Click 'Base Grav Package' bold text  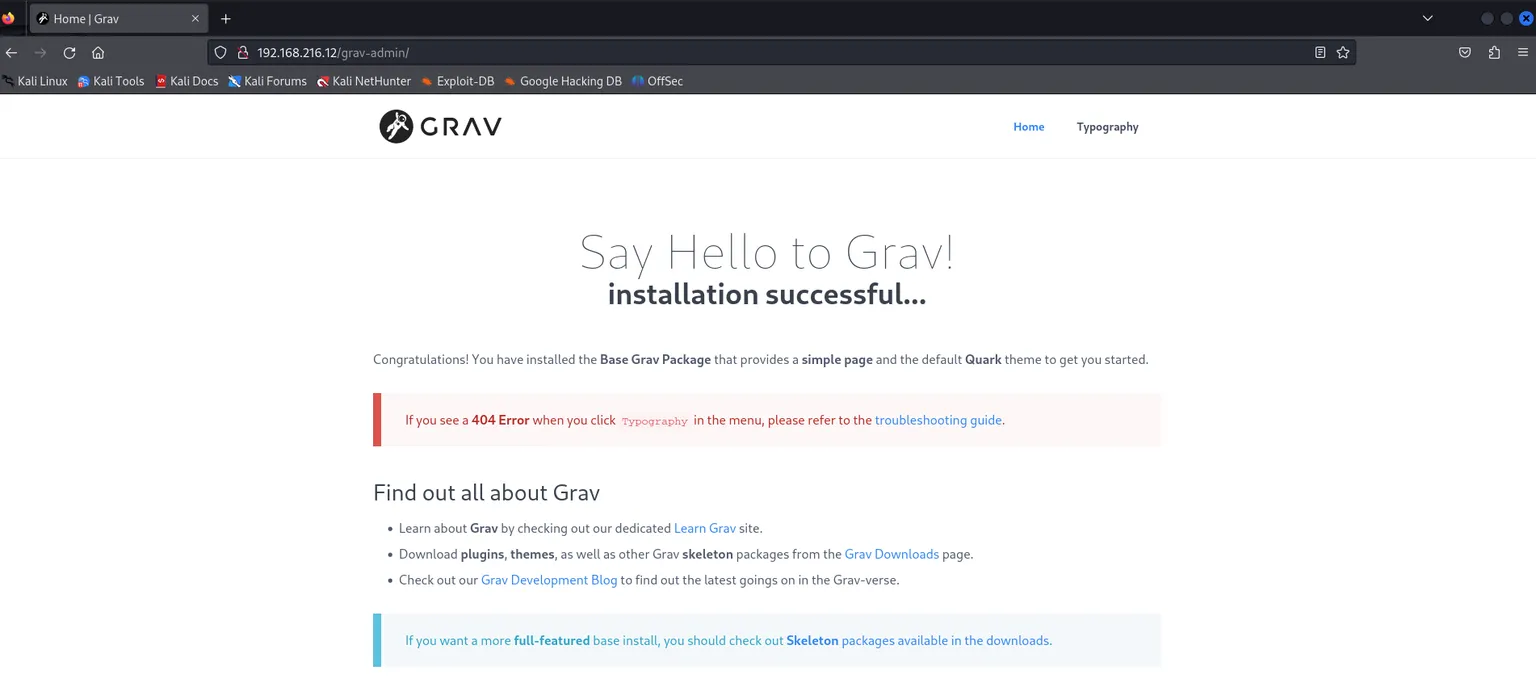point(655,359)
